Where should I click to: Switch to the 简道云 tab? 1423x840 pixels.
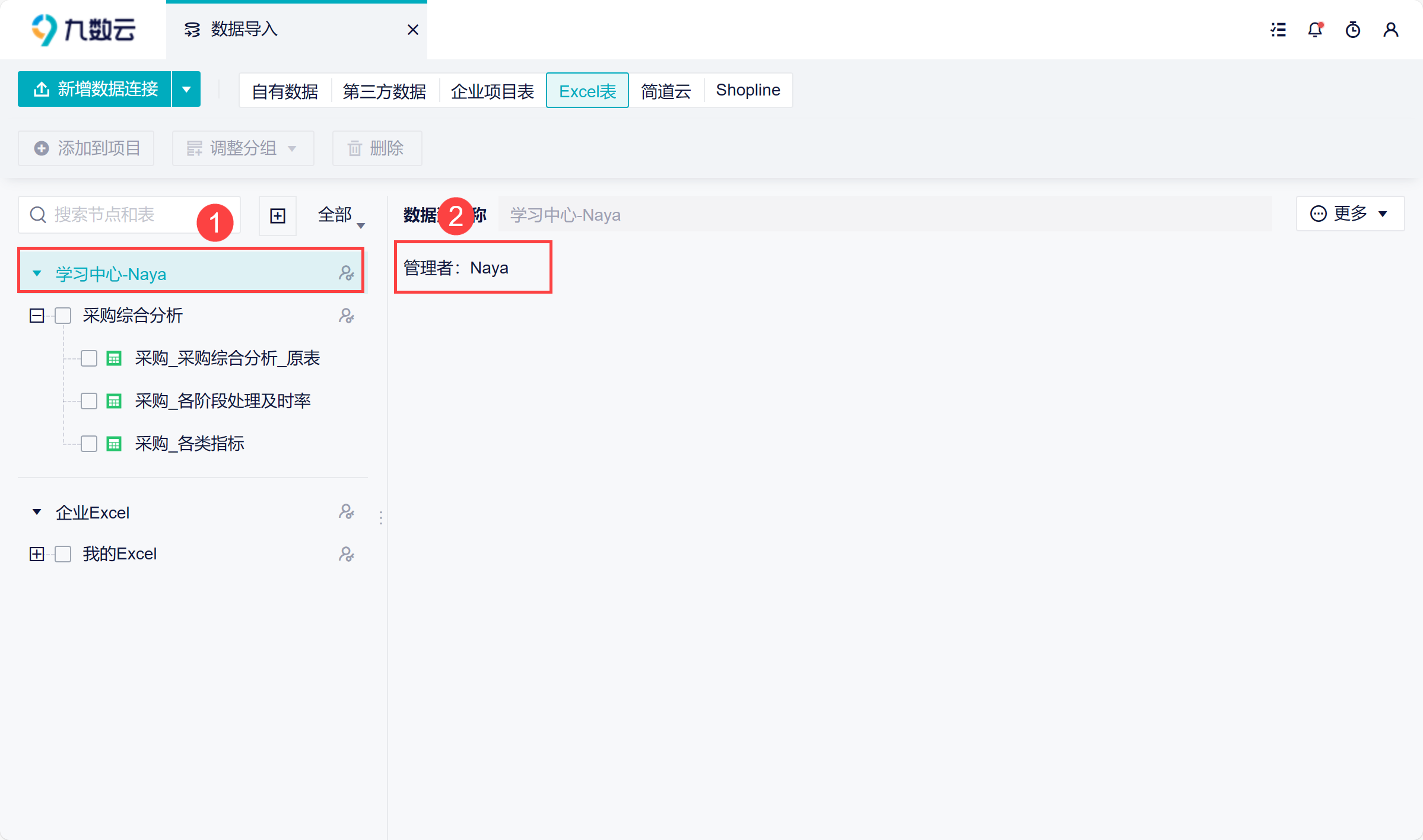pyautogui.click(x=666, y=91)
